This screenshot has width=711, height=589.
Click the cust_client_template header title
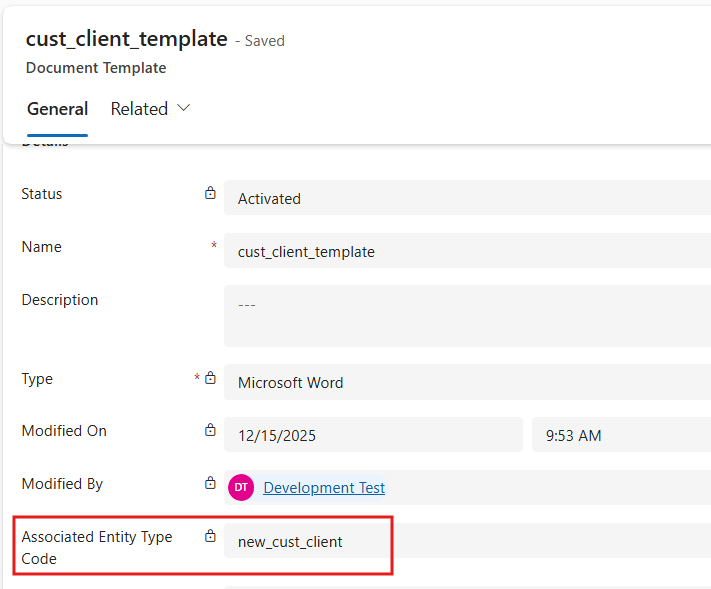click(126, 39)
